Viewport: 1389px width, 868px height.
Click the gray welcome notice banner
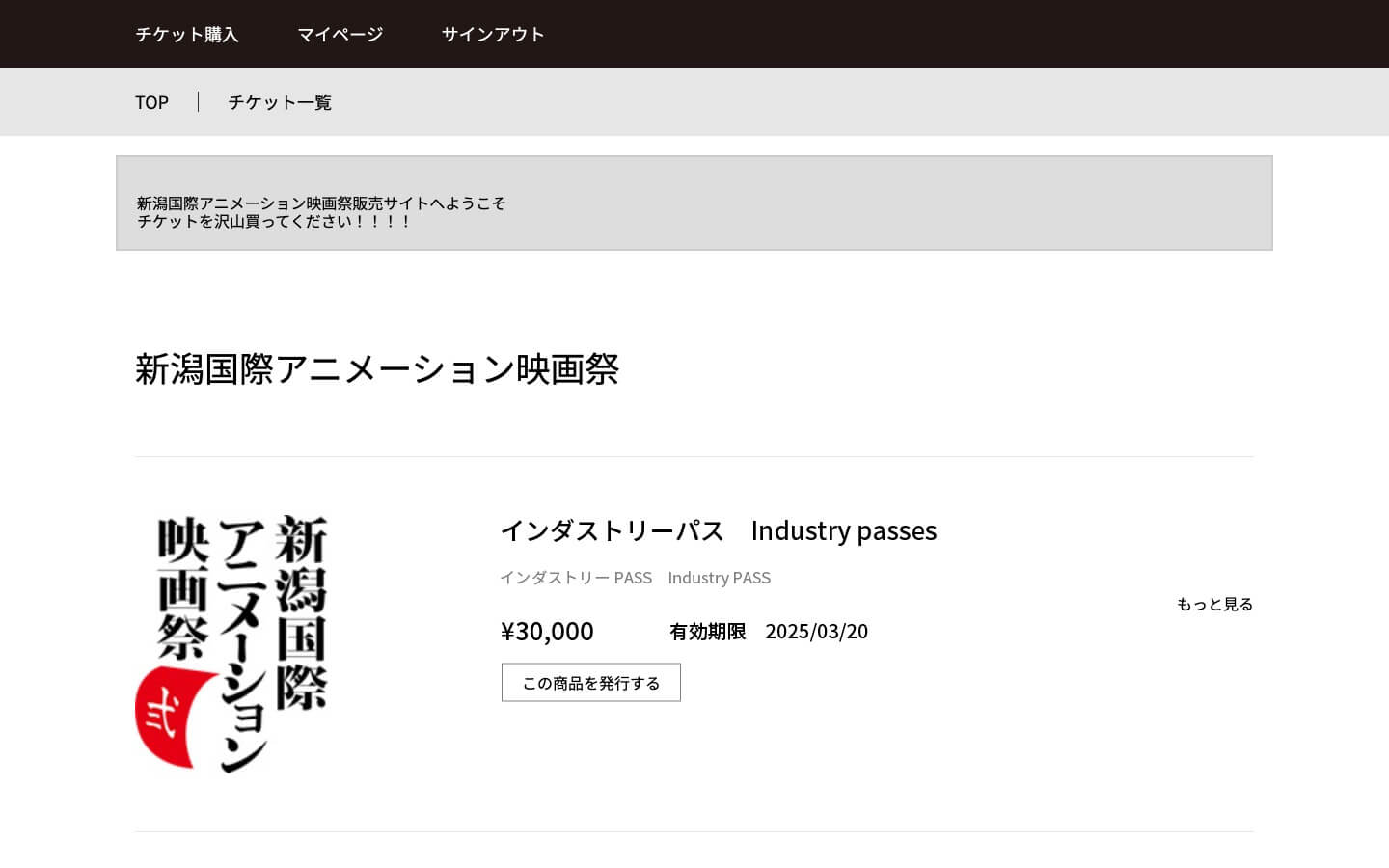(x=868, y=203)
